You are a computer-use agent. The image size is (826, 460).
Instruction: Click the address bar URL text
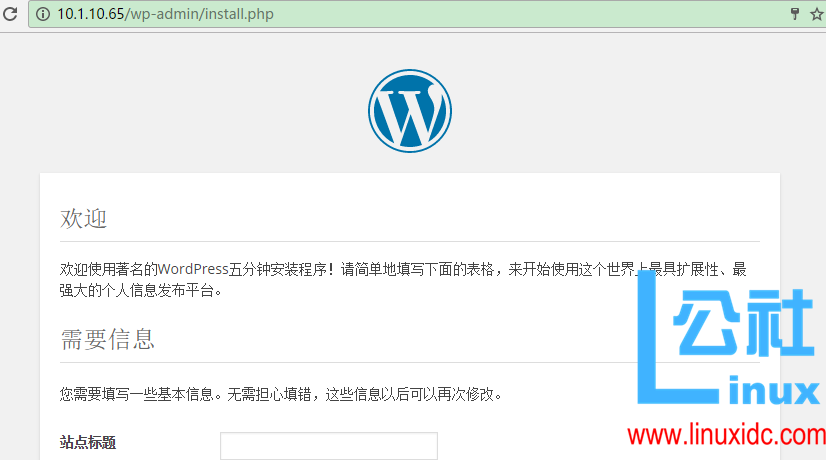click(165, 14)
